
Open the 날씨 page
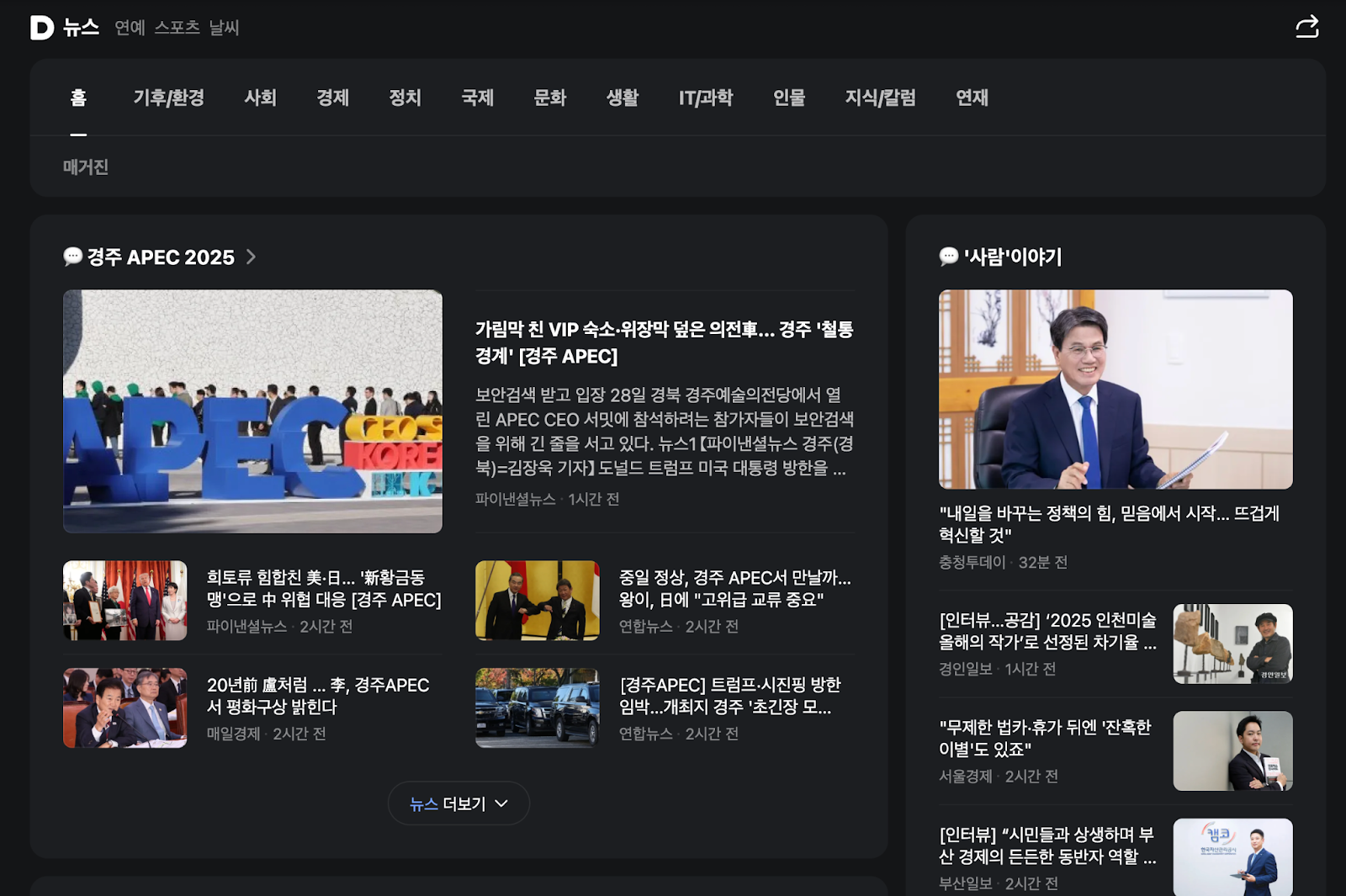tap(224, 28)
